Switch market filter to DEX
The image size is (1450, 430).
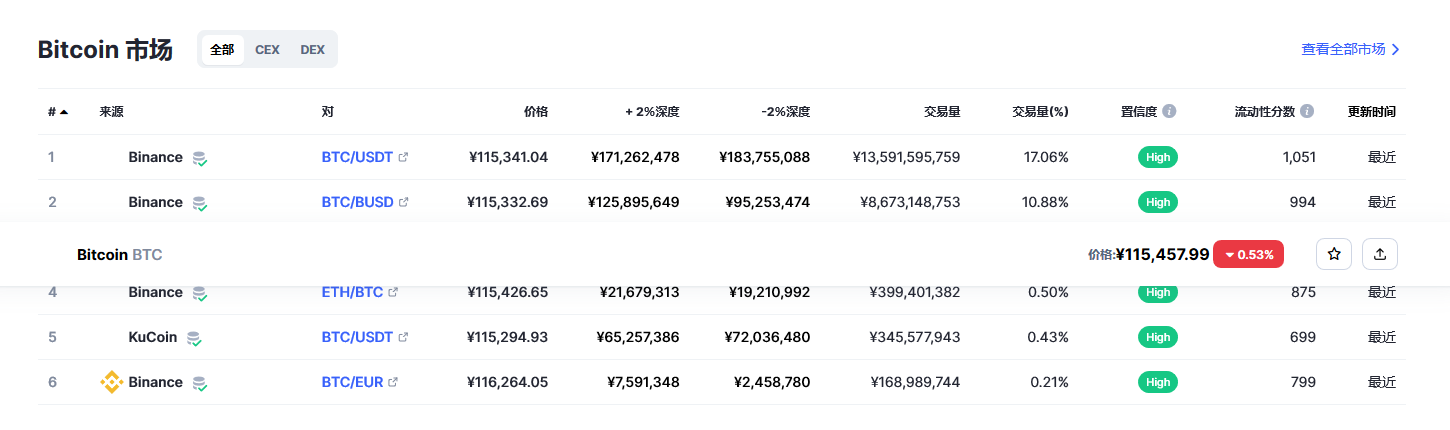click(x=312, y=49)
